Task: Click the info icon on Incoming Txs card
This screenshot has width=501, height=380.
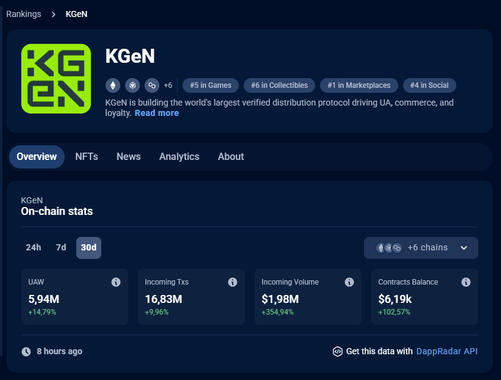Action: pyautogui.click(x=232, y=282)
